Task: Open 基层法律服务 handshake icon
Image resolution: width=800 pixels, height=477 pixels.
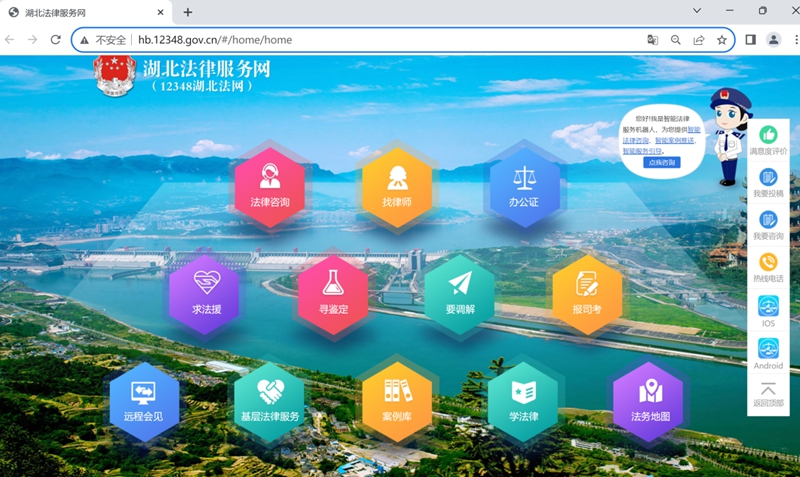Action: click(269, 399)
